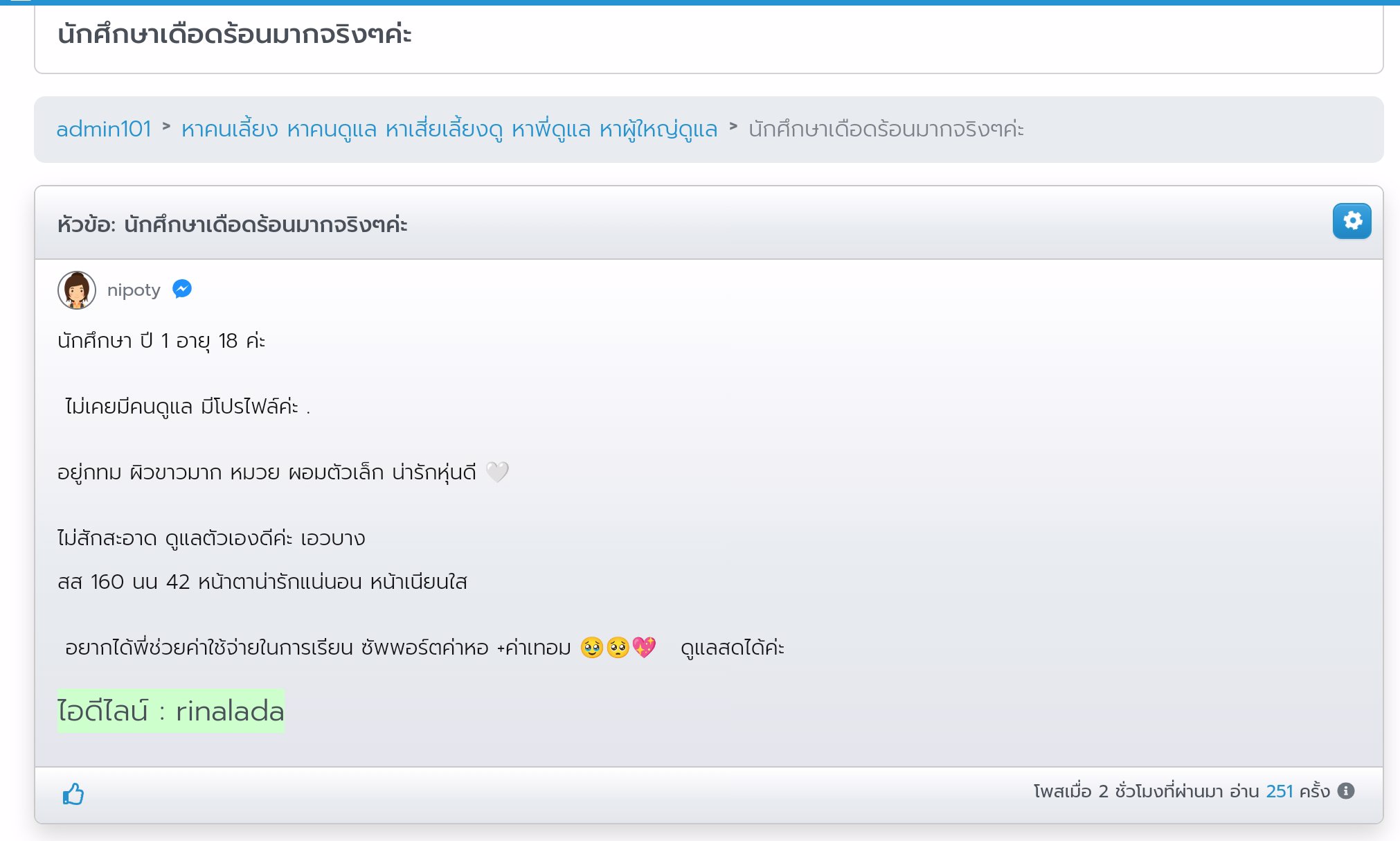1400x841 pixels.
Task: Click the thumbs-up like icon
Action: pyautogui.click(x=73, y=794)
